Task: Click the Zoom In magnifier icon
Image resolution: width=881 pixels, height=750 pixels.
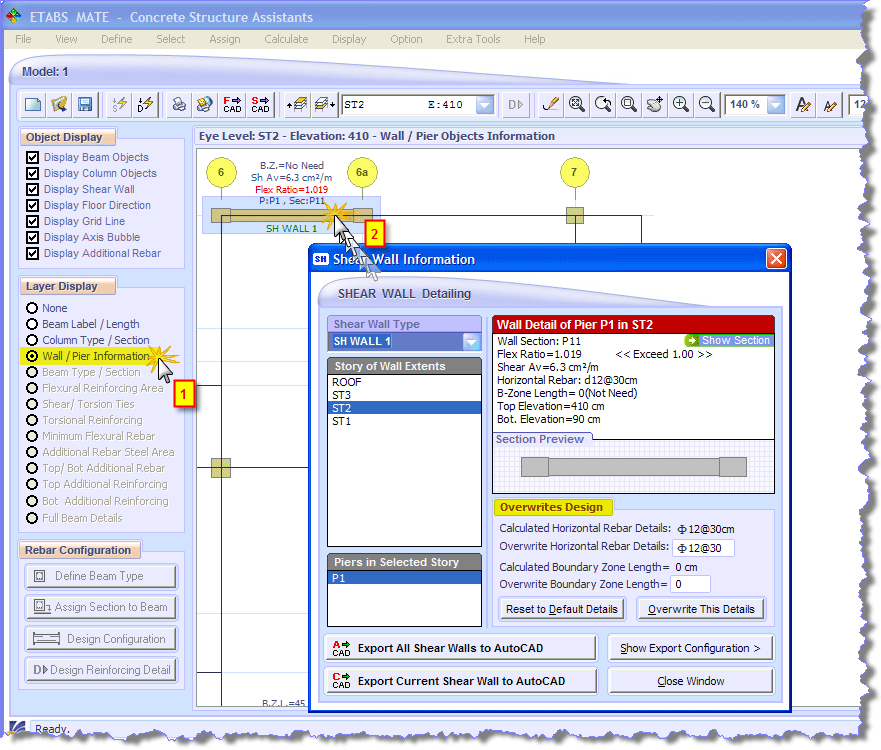Action: (x=681, y=104)
